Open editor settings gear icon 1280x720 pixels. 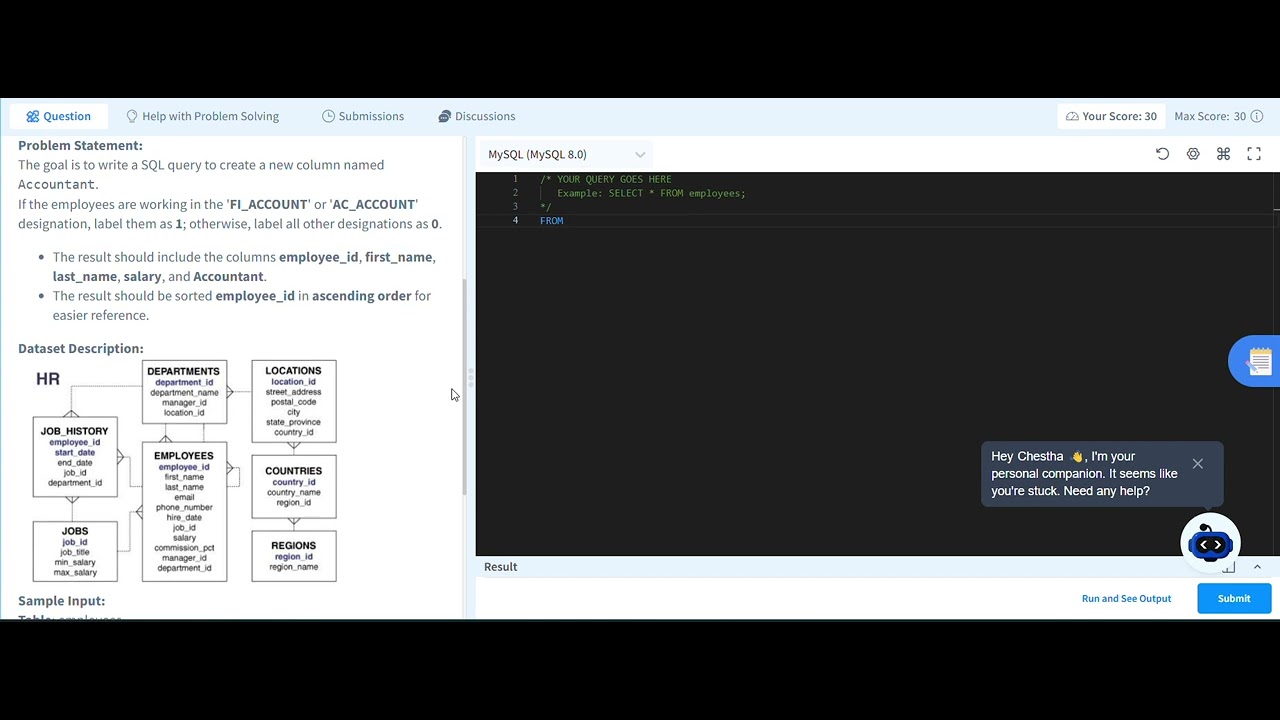coord(1193,154)
